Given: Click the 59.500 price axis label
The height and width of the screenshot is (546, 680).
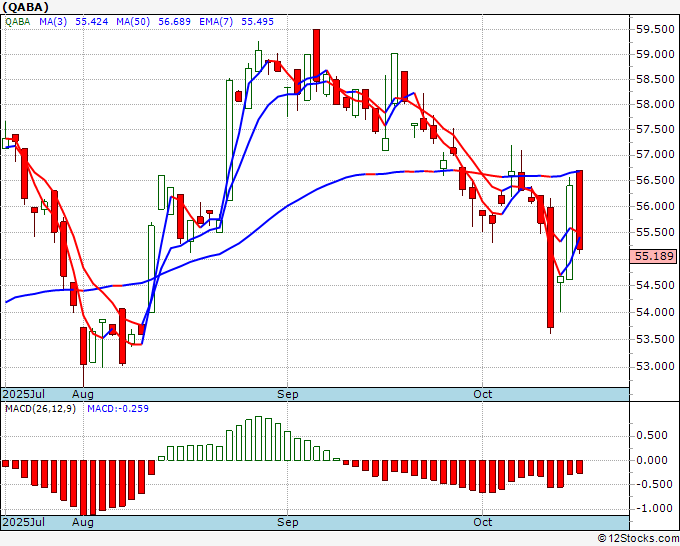Looking at the screenshot, I should point(655,29).
